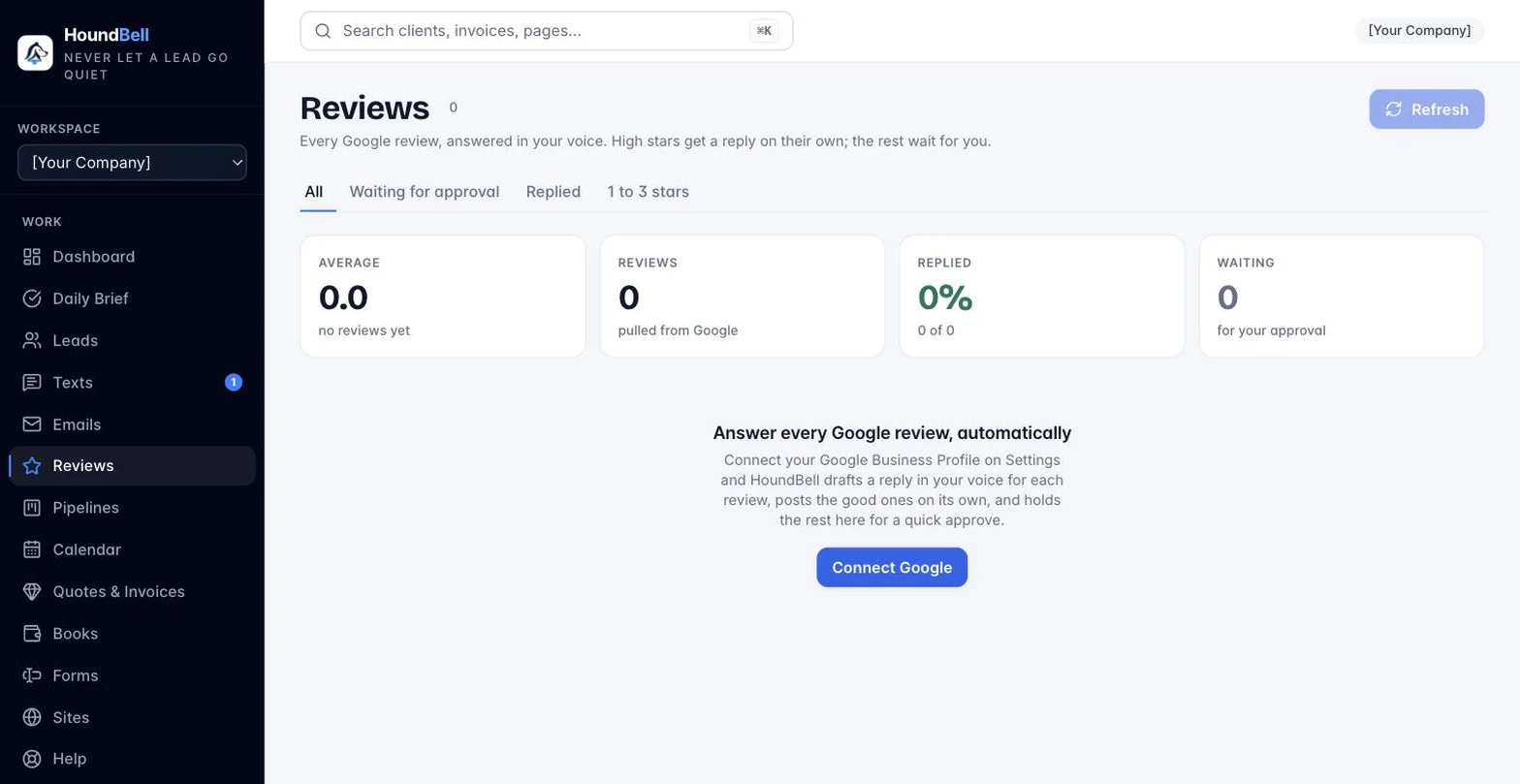Click 'Answer every Google review, automatically' heading
The image size is (1520, 784).
(x=892, y=433)
